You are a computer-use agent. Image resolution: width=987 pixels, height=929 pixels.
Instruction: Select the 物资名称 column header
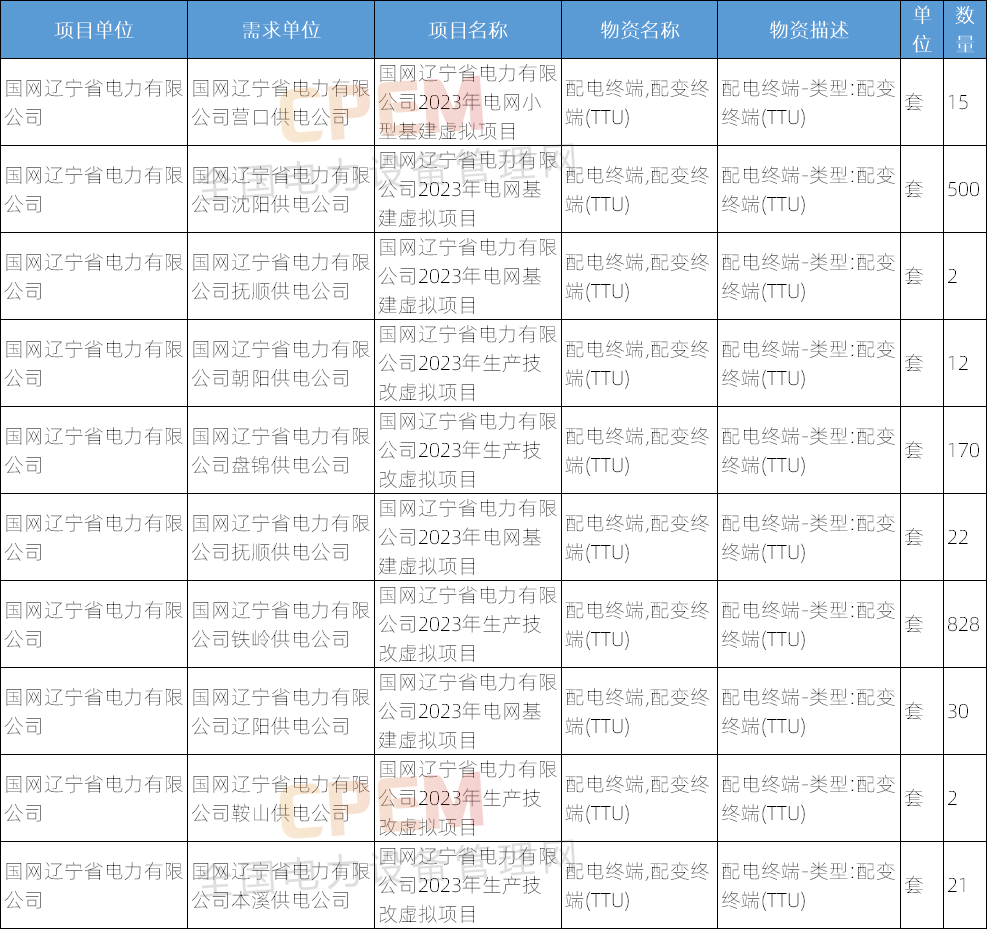click(x=639, y=30)
